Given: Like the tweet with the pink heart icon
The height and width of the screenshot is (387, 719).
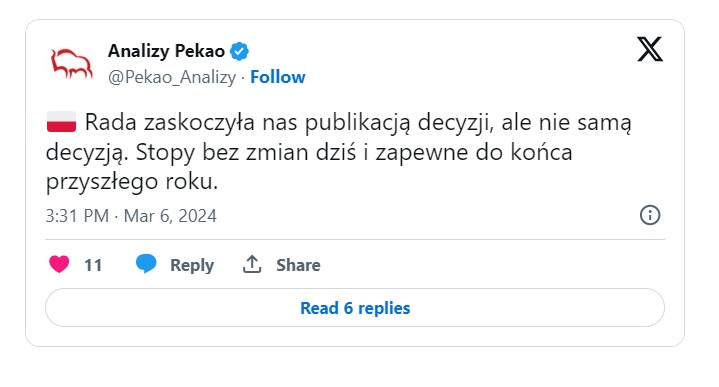Looking at the screenshot, I should [59, 264].
